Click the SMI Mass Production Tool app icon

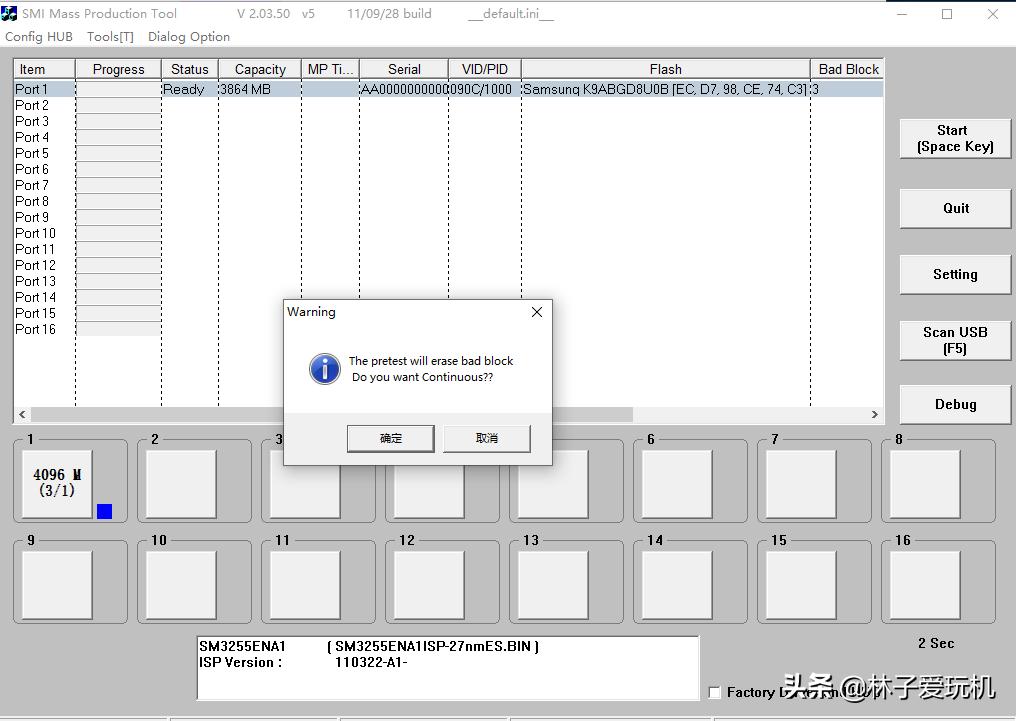pos(9,13)
